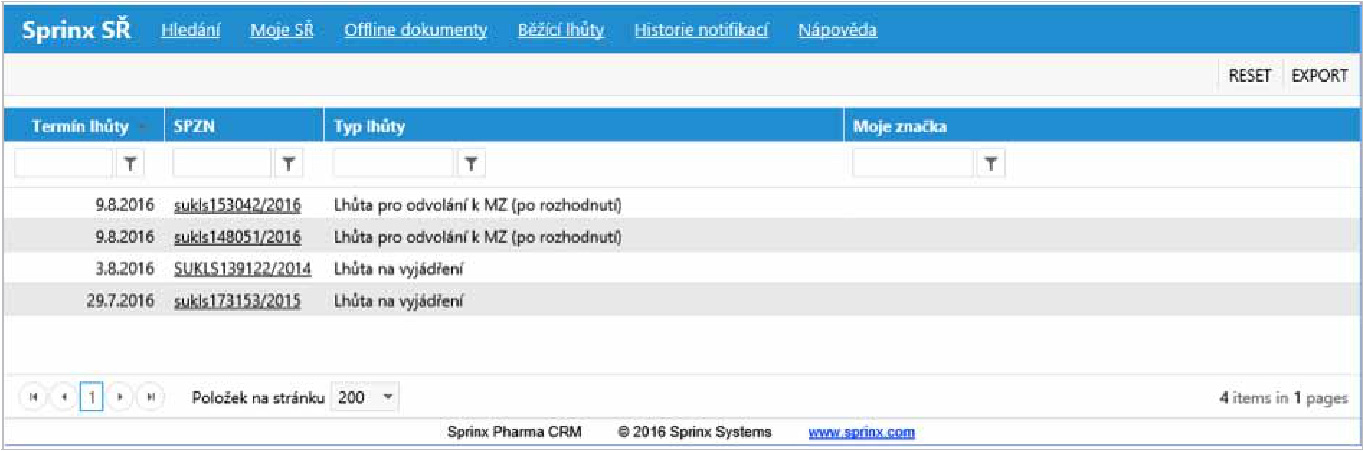
Task: Select page number 1 in the pager
Action: [91, 397]
